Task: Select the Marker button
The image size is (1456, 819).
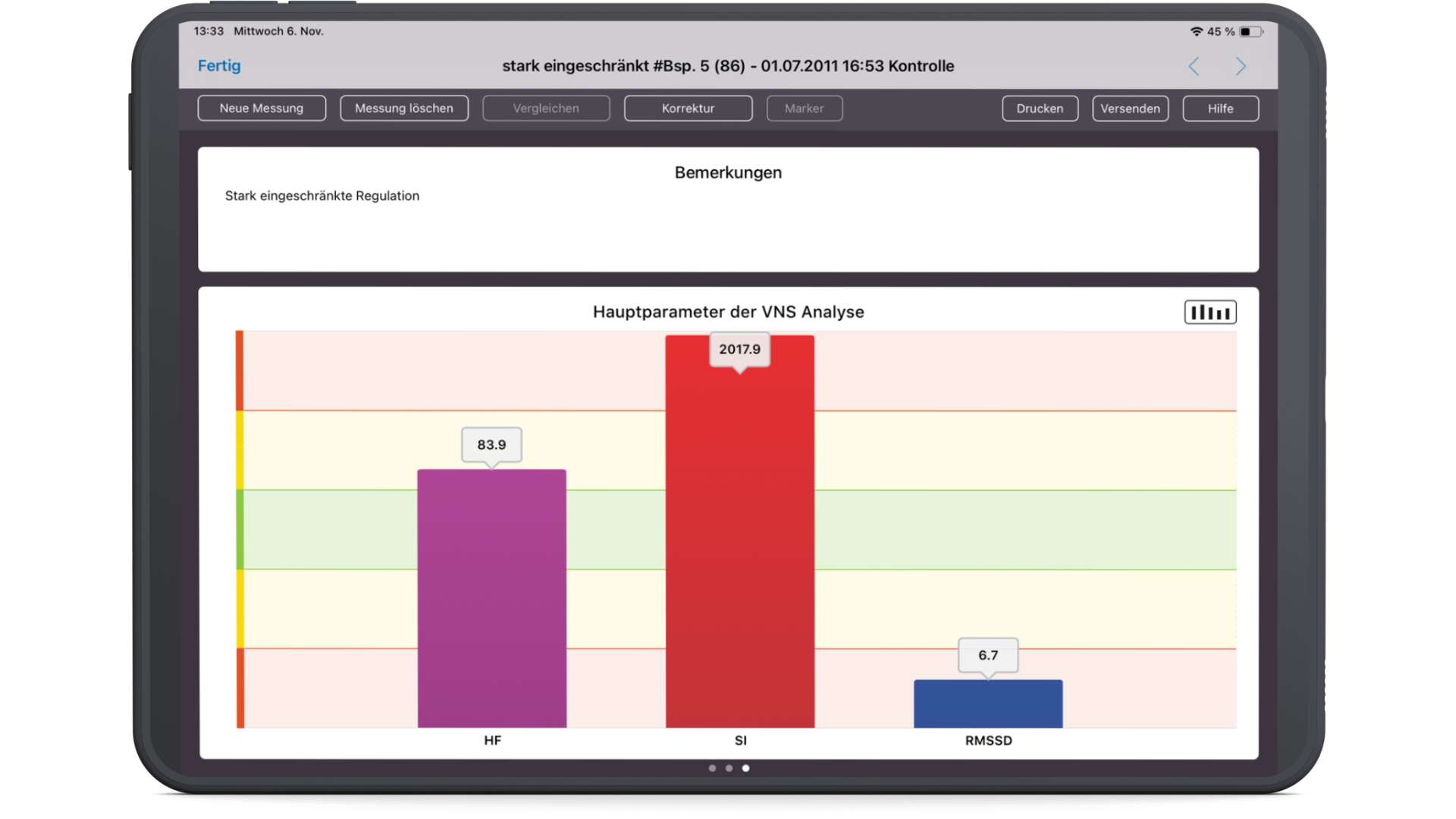Action: coord(805,108)
